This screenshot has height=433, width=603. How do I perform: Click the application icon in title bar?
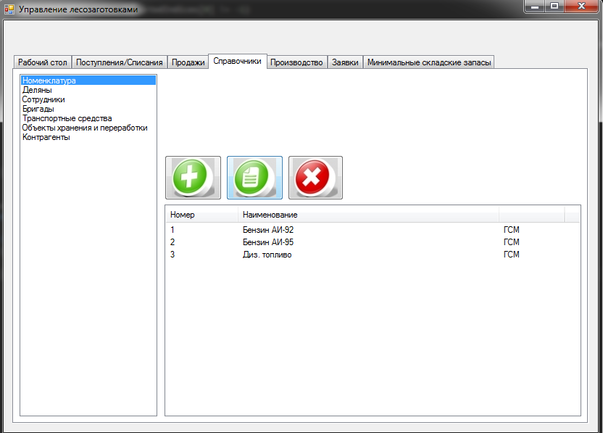point(9,8)
